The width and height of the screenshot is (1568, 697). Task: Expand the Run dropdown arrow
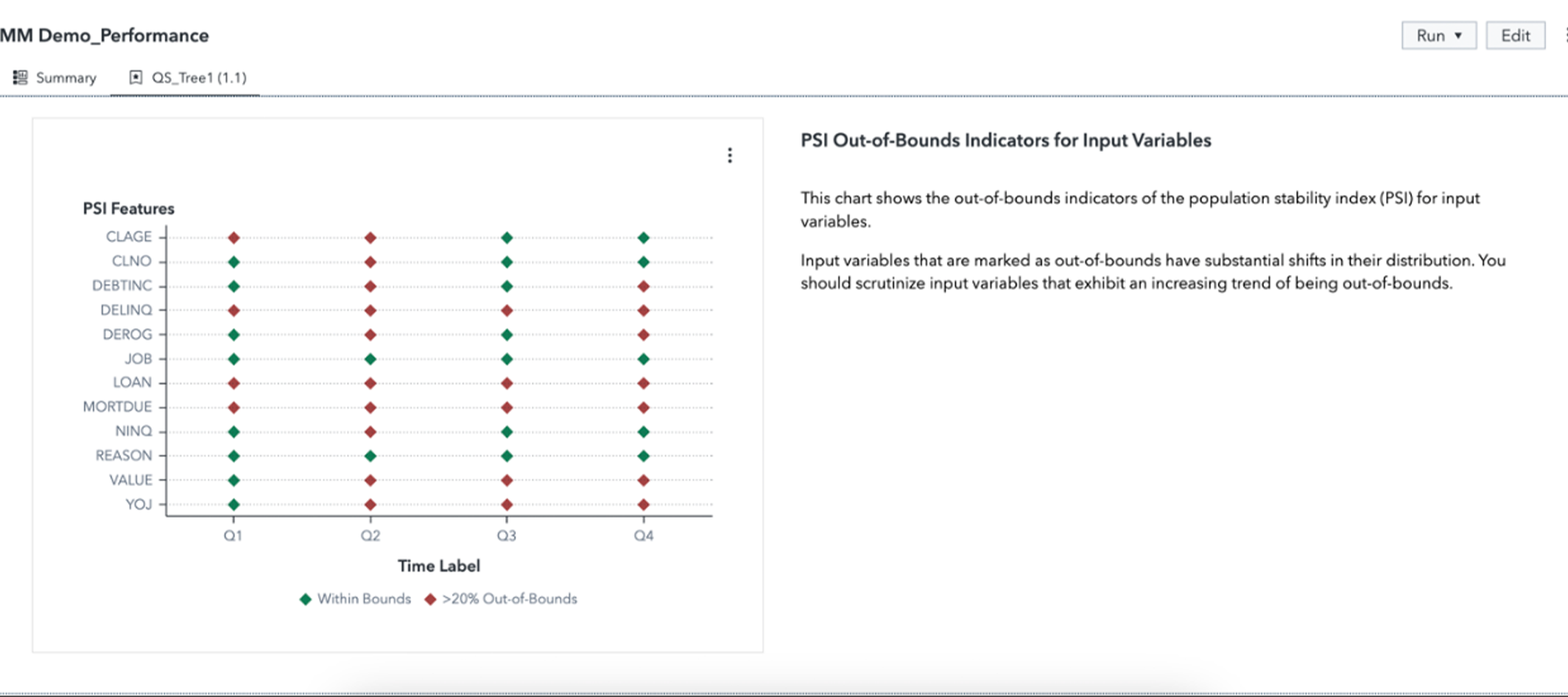coord(1458,36)
